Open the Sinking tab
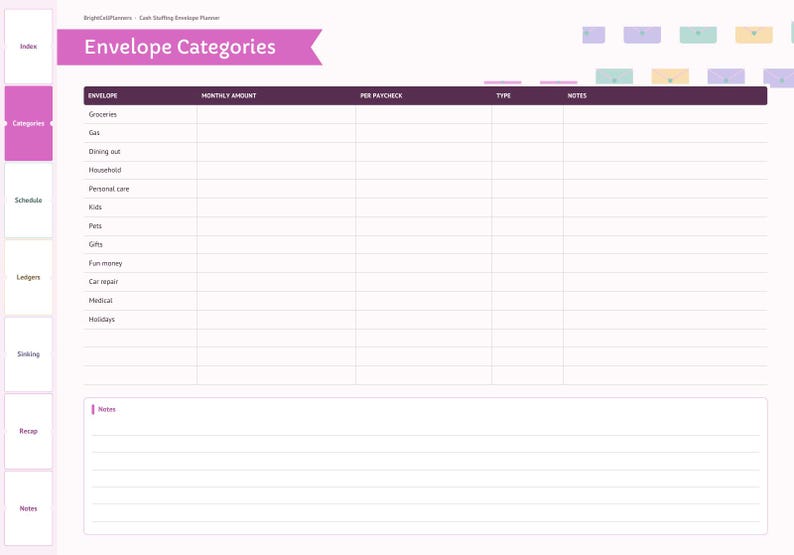 tap(28, 354)
